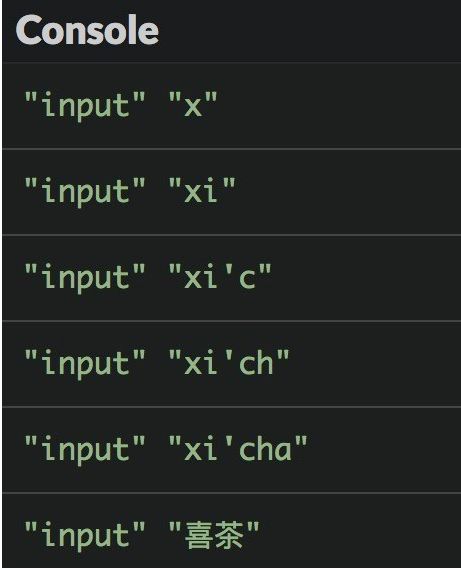Click empty header area beside Console title
The image size is (461, 570).
tap(309, 30)
